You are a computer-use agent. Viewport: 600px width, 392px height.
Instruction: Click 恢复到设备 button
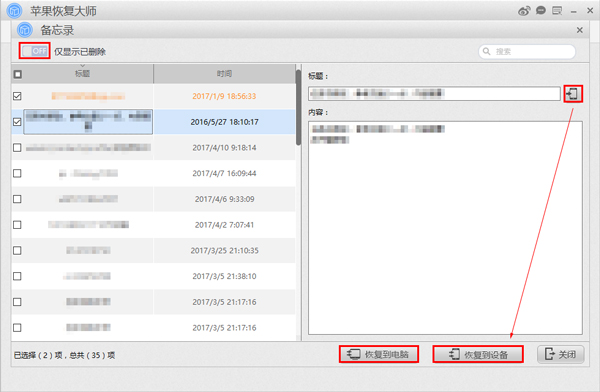478,354
